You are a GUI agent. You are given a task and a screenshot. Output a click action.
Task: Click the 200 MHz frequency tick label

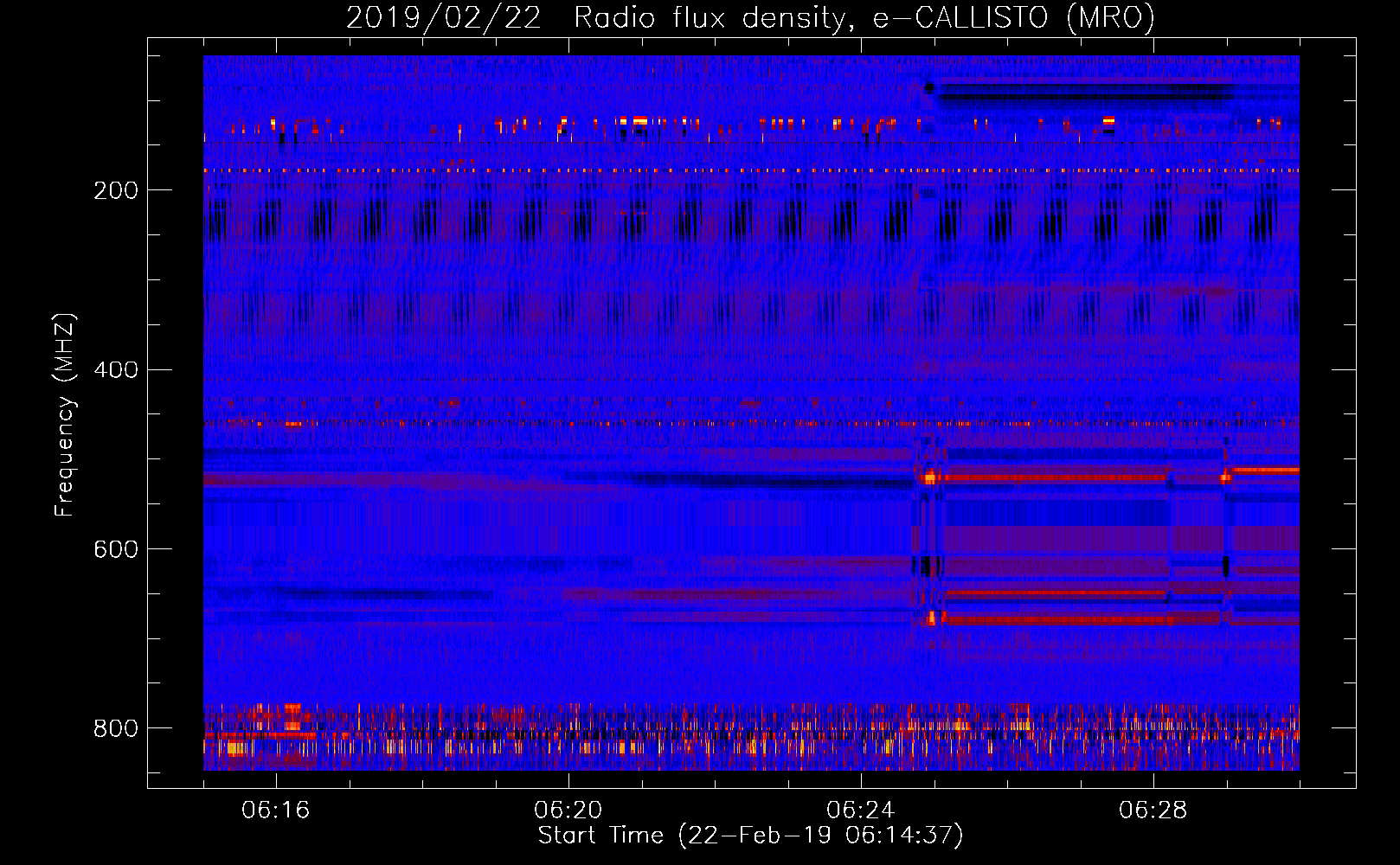115,190
